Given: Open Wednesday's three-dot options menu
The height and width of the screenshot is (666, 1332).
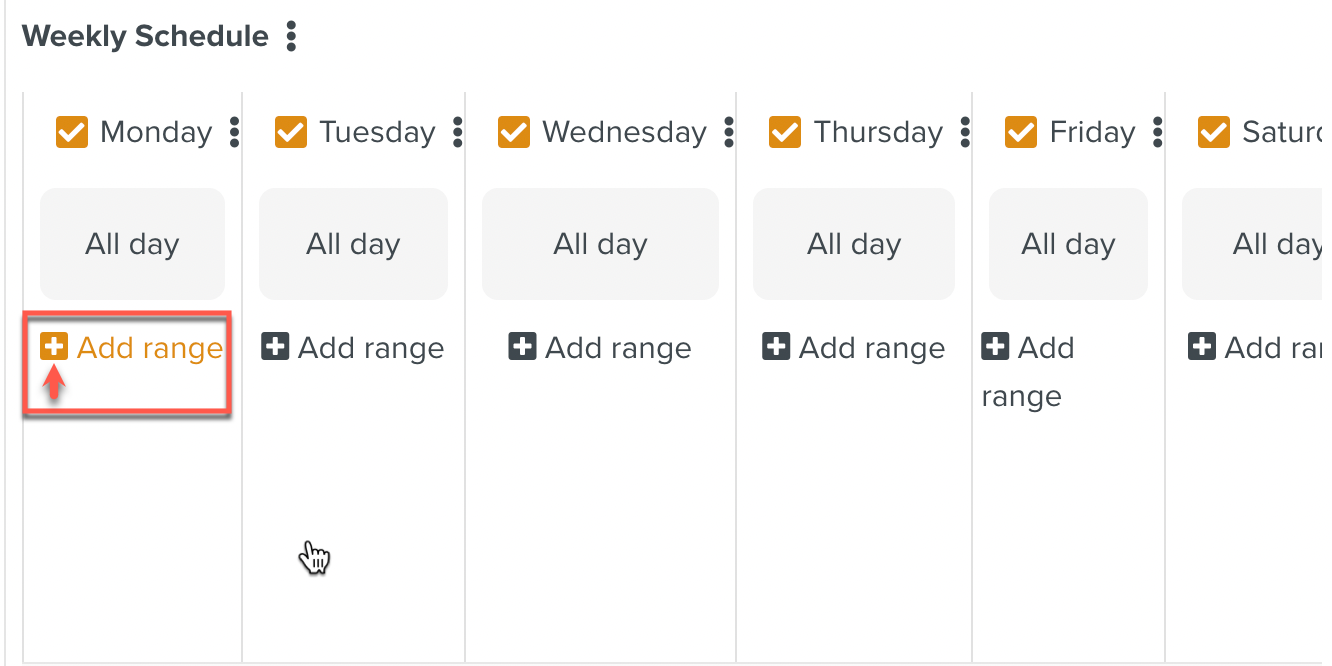Looking at the screenshot, I should 729,132.
